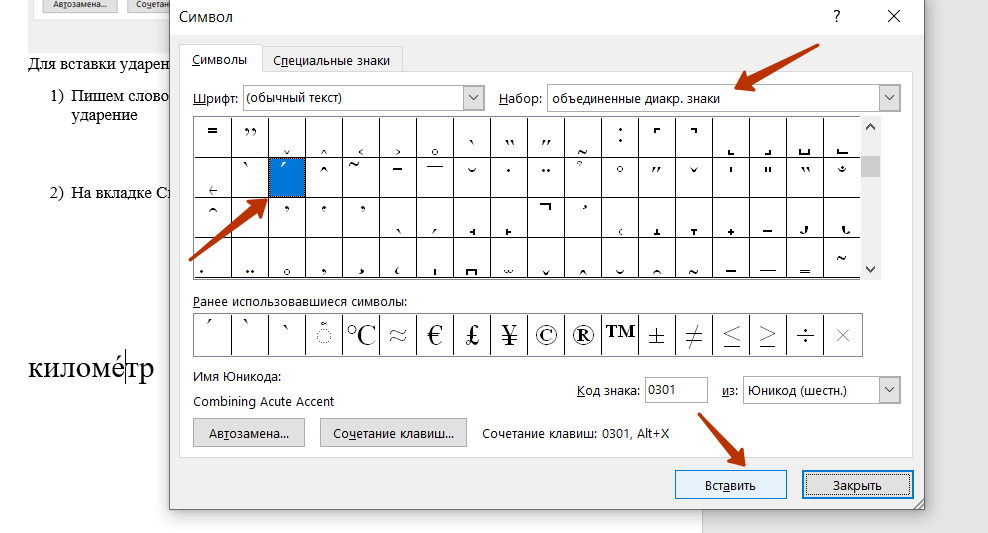Pick the plus-minus ± recent symbol
Viewport: 988px width, 533px height.
pos(657,335)
